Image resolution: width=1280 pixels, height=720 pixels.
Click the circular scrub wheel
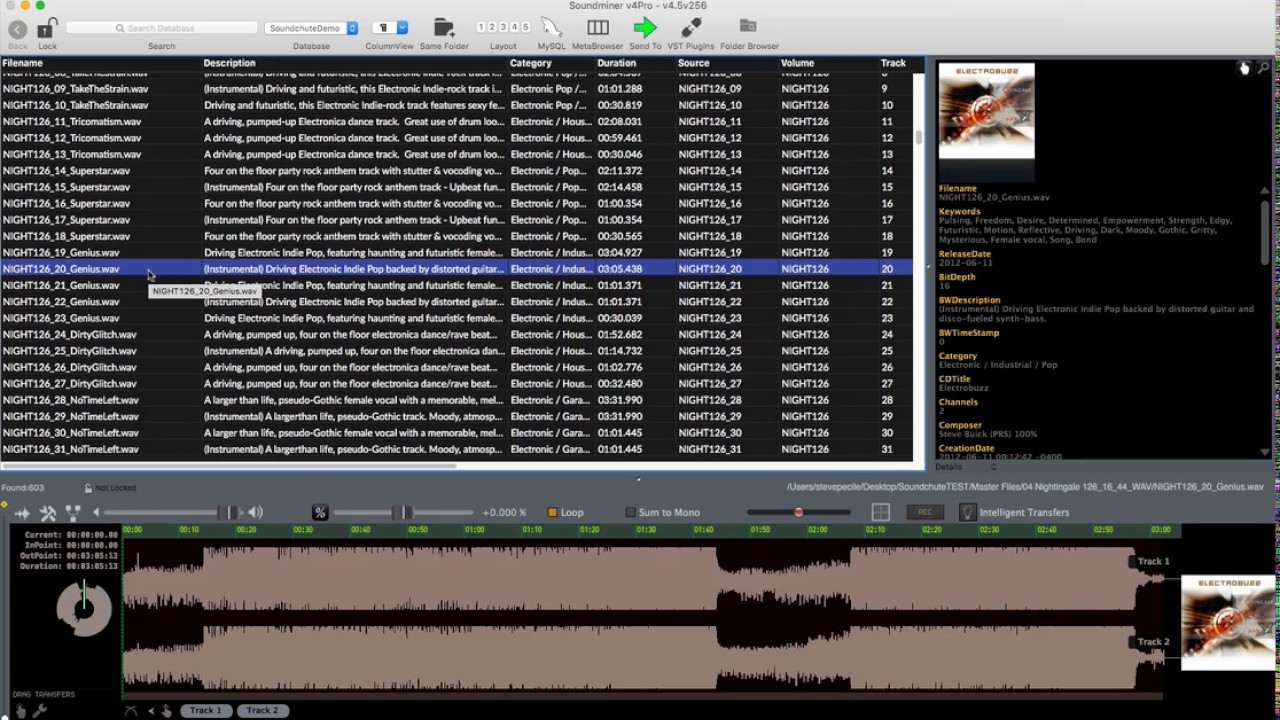84,607
